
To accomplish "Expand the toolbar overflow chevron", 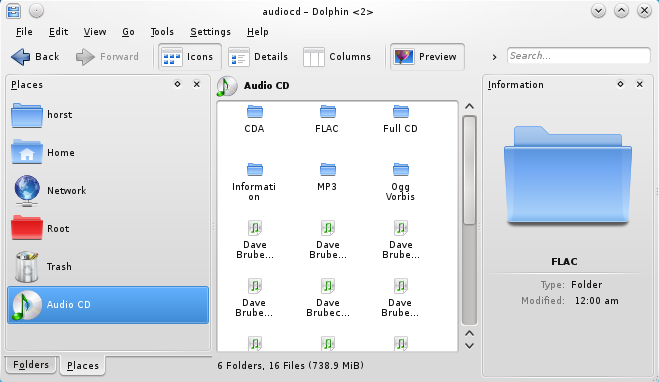I will click(x=495, y=57).
